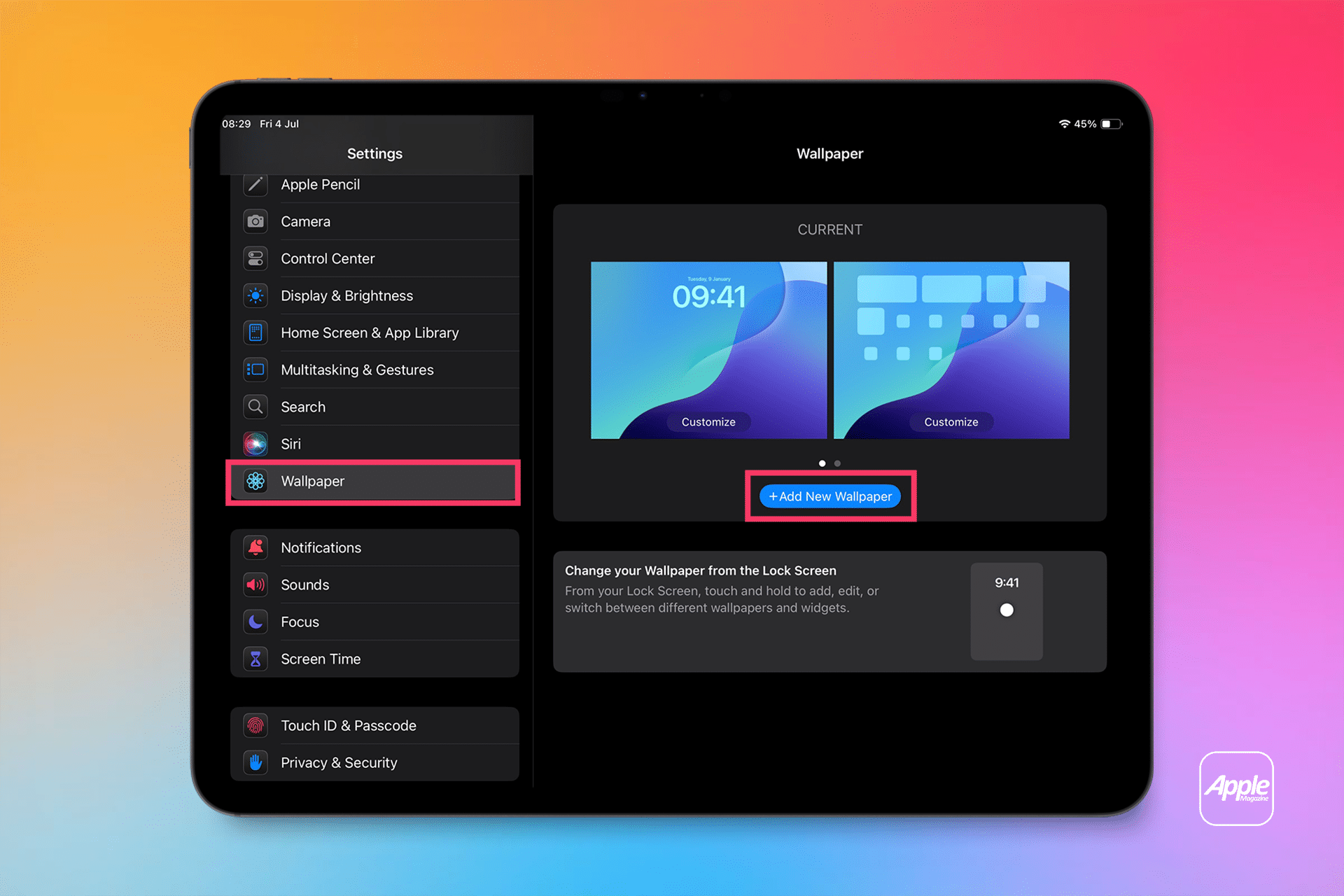Open Home Screen & App Library
This screenshot has width=1344, height=896.
[x=374, y=332]
